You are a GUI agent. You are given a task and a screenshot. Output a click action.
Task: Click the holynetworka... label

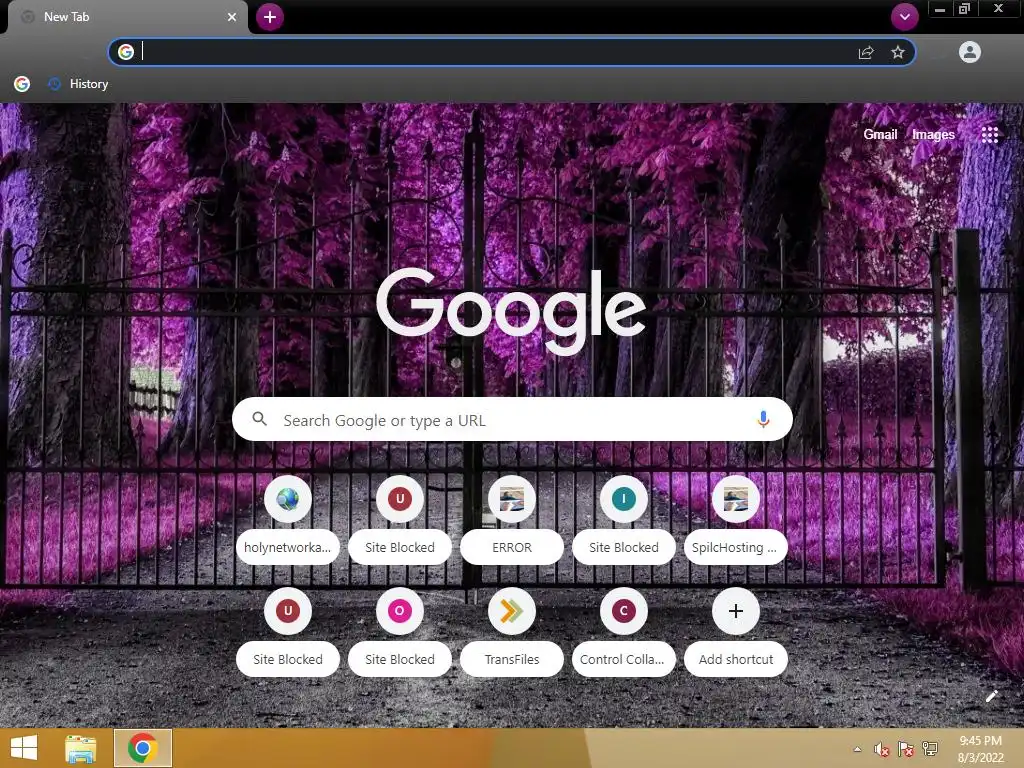[287, 547]
